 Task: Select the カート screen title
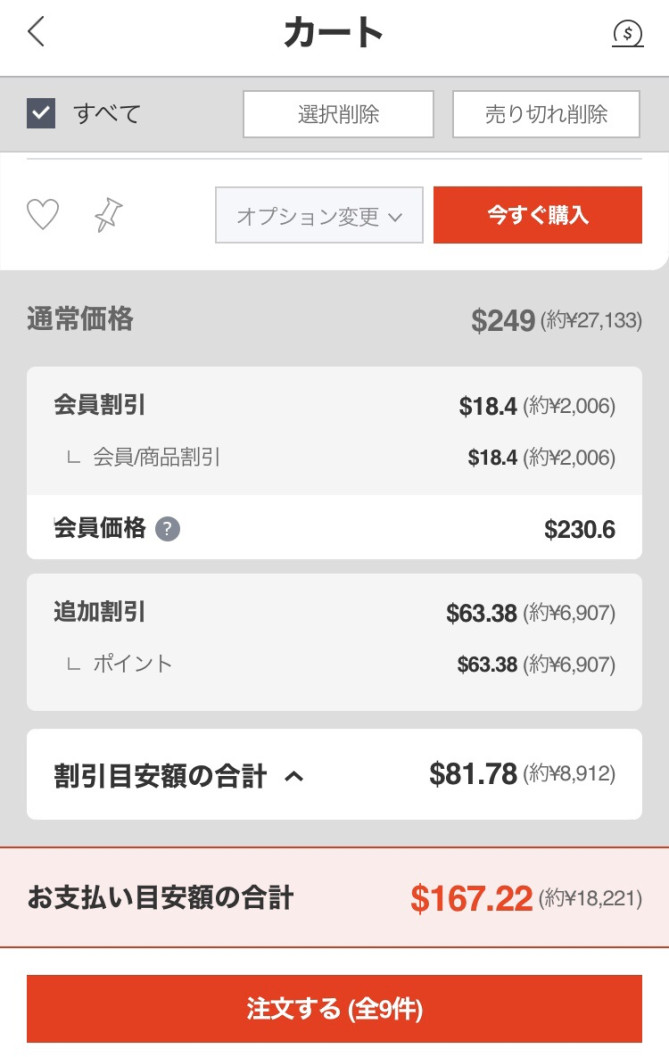pyautogui.click(x=334, y=31)
